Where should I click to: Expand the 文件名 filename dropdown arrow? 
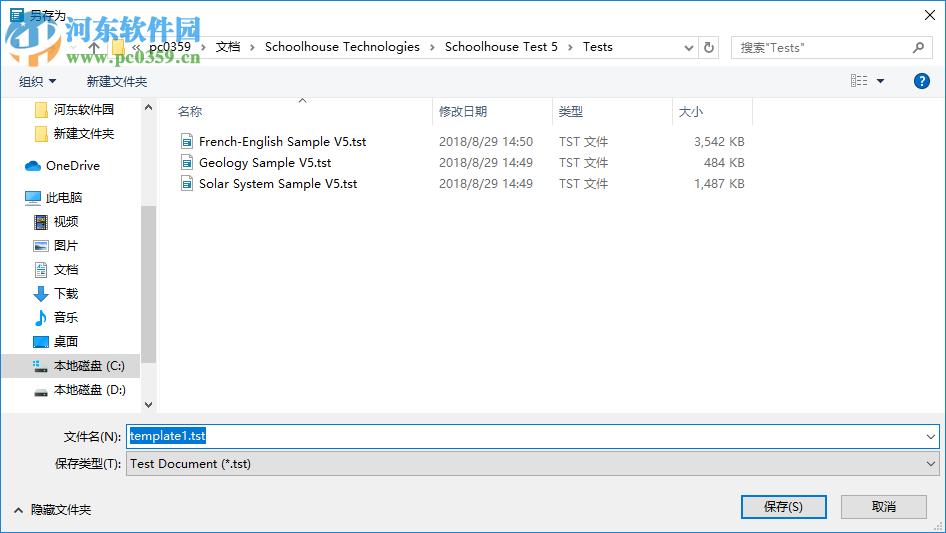tap(930, 436)
